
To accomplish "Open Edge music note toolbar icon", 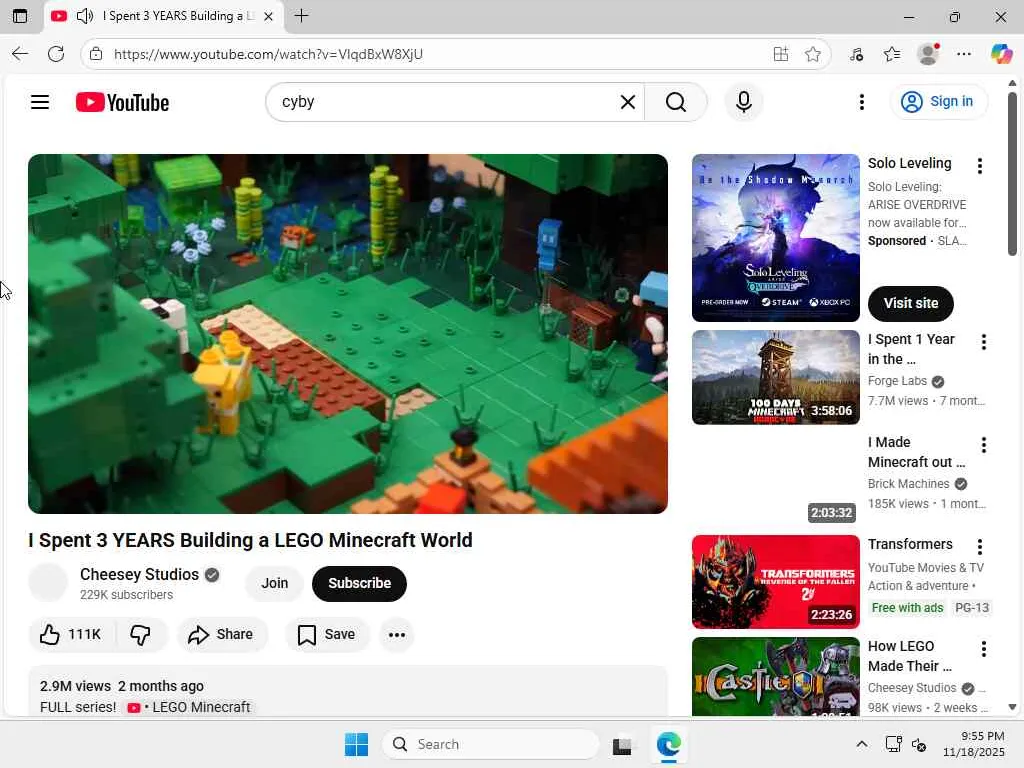I will click(857, 54).
